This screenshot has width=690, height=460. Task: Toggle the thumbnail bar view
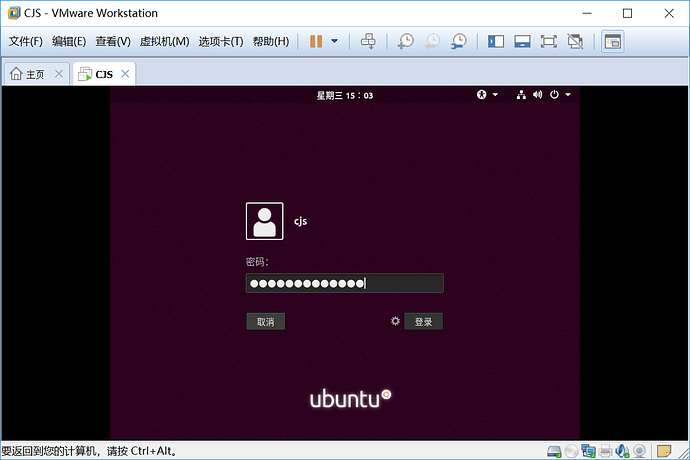(x=522, y=41)
